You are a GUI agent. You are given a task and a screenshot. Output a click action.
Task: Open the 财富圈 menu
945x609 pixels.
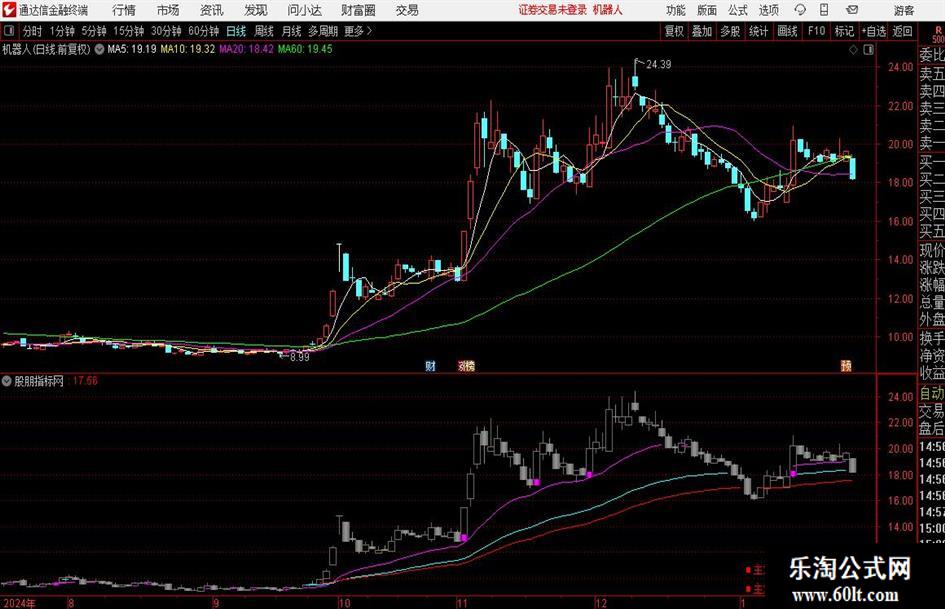(358, 10)
